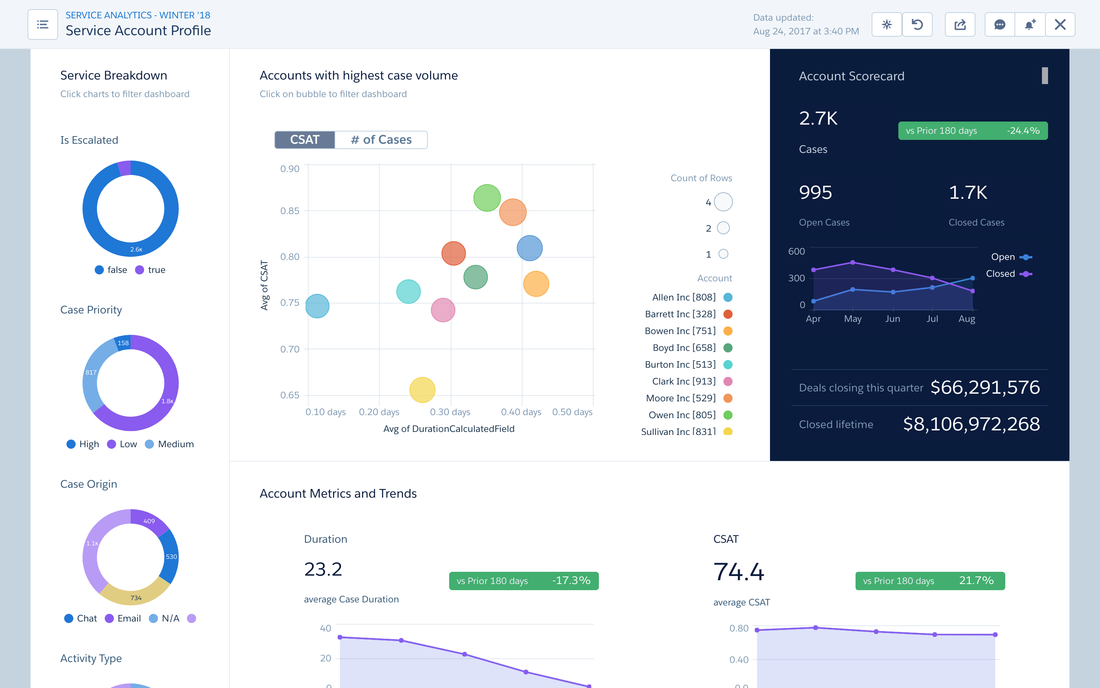Click the notification bell icon
The image size is (1100, 688).
[1030, 25]
